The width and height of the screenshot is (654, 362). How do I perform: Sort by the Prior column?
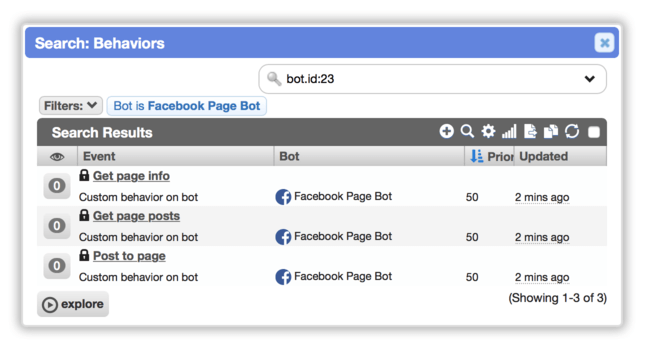tap(490, 156)
